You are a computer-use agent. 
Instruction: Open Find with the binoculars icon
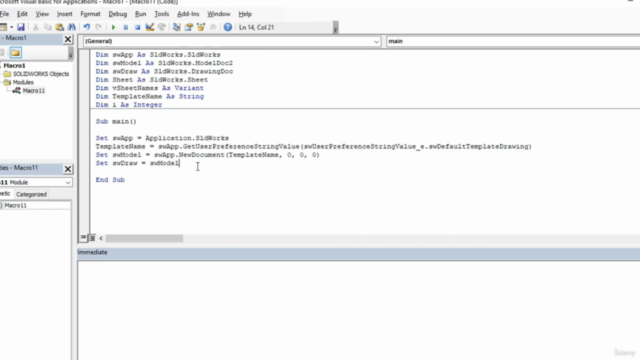click(71, 27)
